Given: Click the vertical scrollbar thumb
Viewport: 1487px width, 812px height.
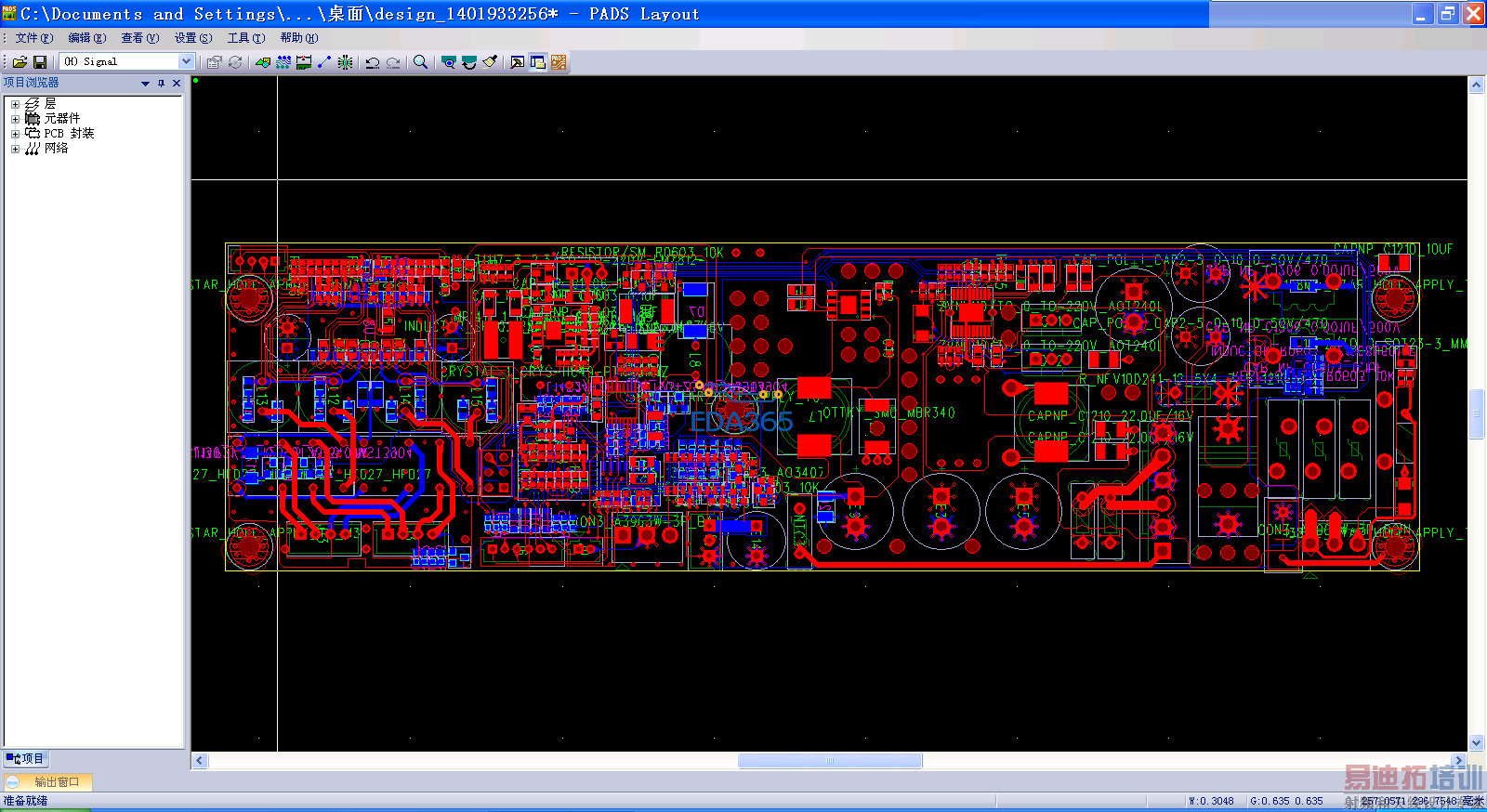Looking at the screenshot, I should (x=1476, y=414).
